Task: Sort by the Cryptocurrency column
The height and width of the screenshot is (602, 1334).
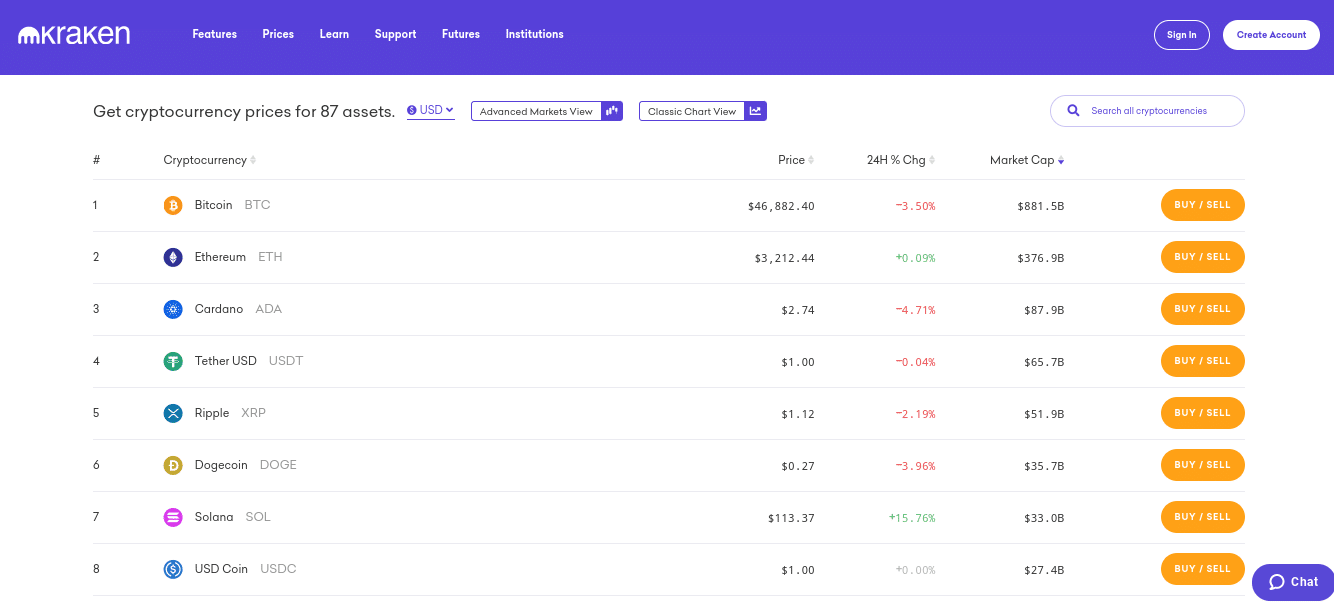Action: click(x=210, y=160)
